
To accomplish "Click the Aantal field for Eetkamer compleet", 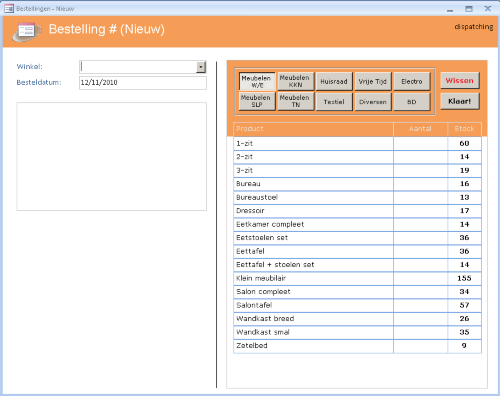I will tap(420, 225).
